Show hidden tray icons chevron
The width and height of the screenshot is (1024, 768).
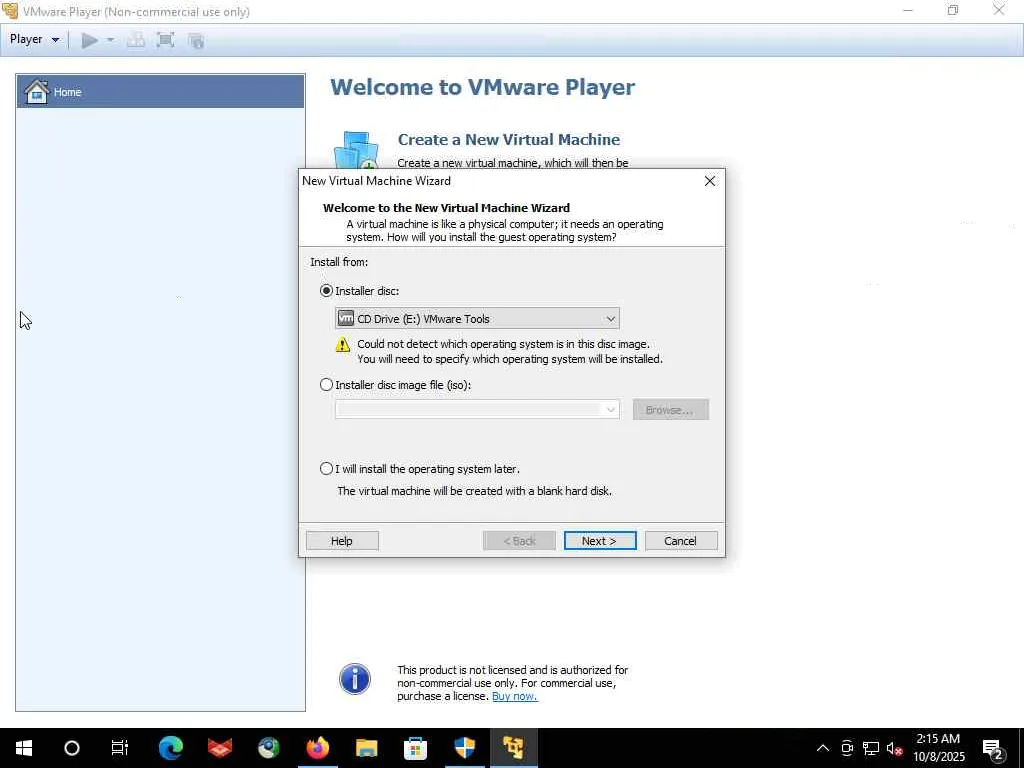(823, 748)
